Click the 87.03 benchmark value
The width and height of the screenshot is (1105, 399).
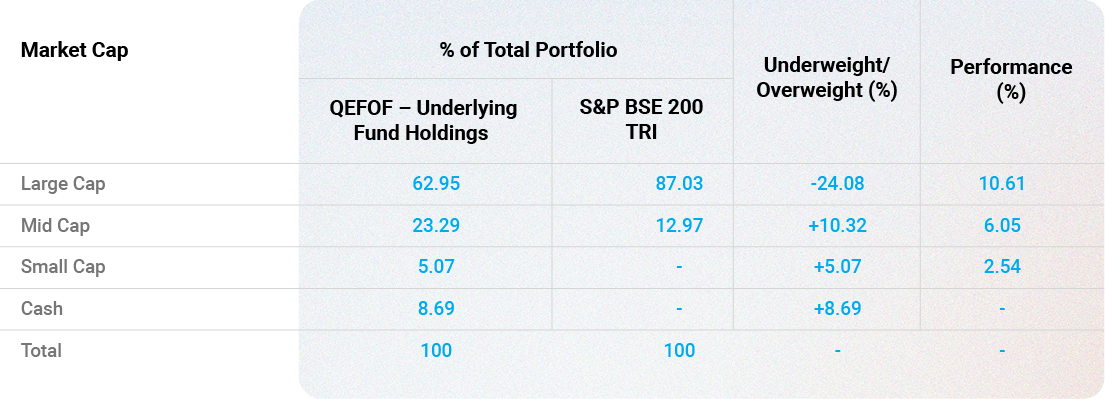click(679, 184)
